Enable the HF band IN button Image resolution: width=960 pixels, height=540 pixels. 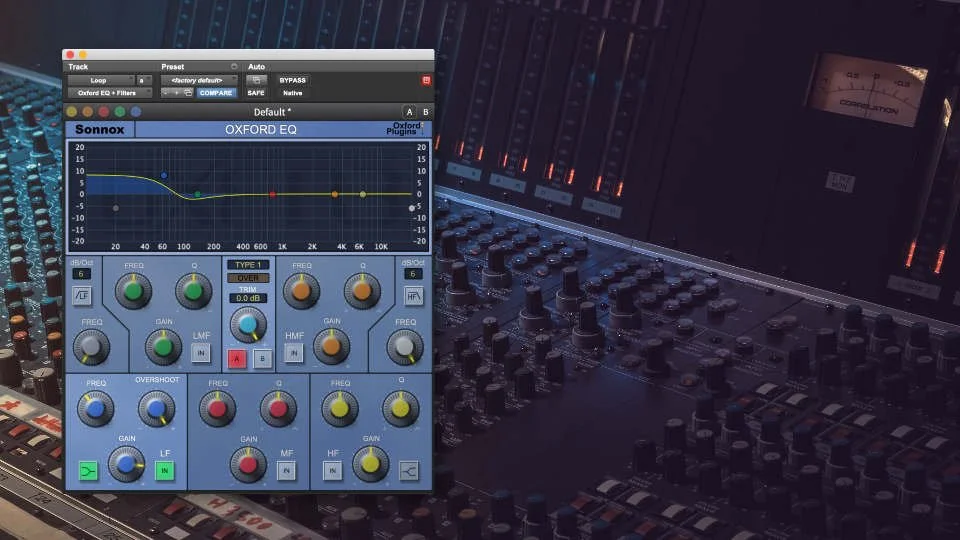click(332, 471)
